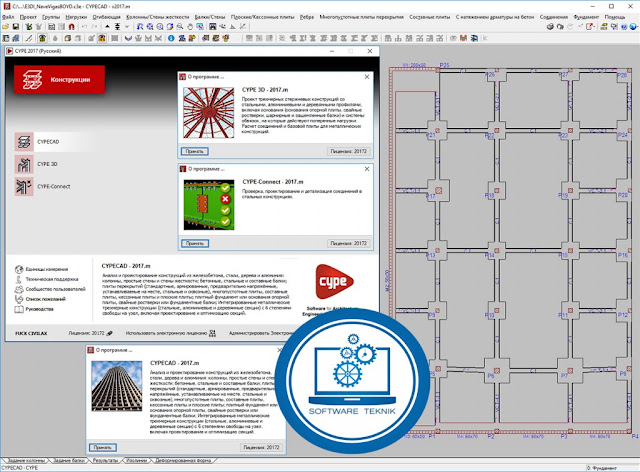640x472 pixels.
Task: Click column P17 in the floor plan
Action: pyautogui.click(x=438, y=190)
